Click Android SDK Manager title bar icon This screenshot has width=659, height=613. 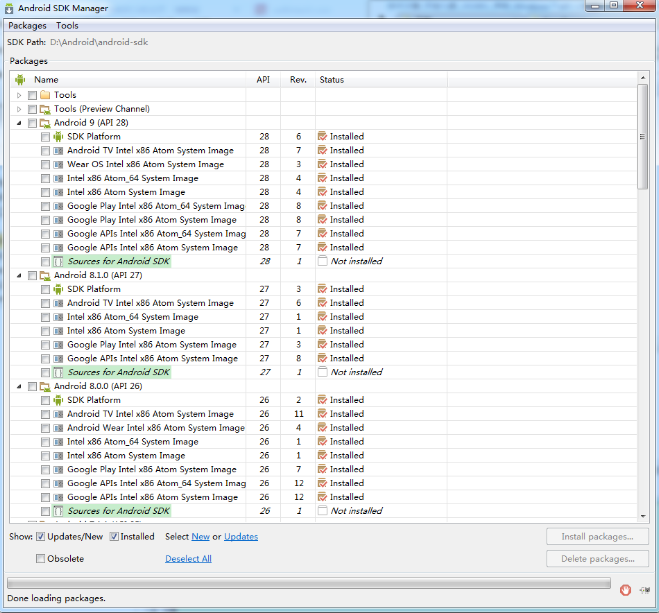pyautogui.click(x=9, y=8)
